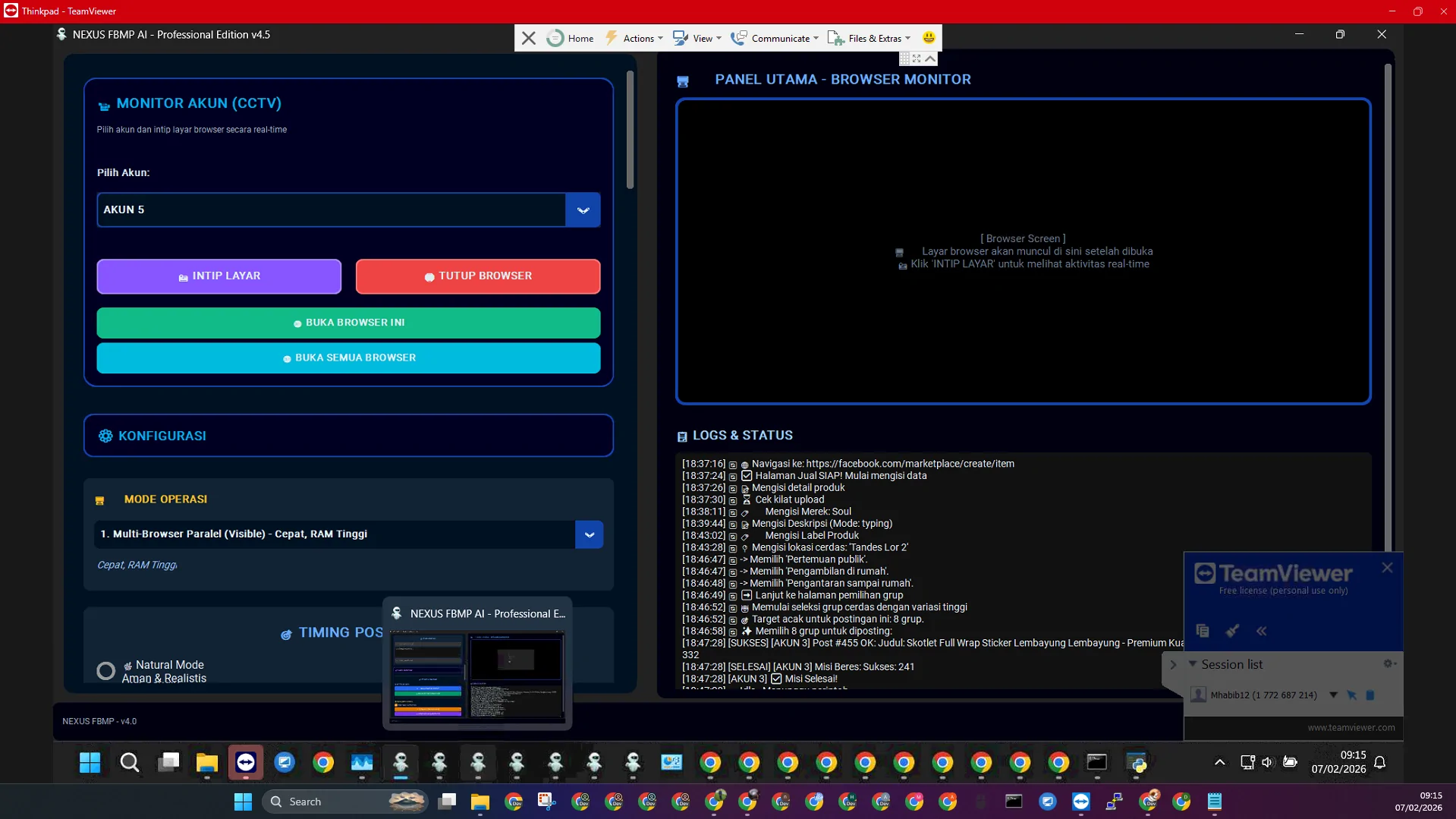Image resolution: width=1456 pixels, height=819 pixels.
Task: Open the Session list gear settings
Action: pos(1388,663)
